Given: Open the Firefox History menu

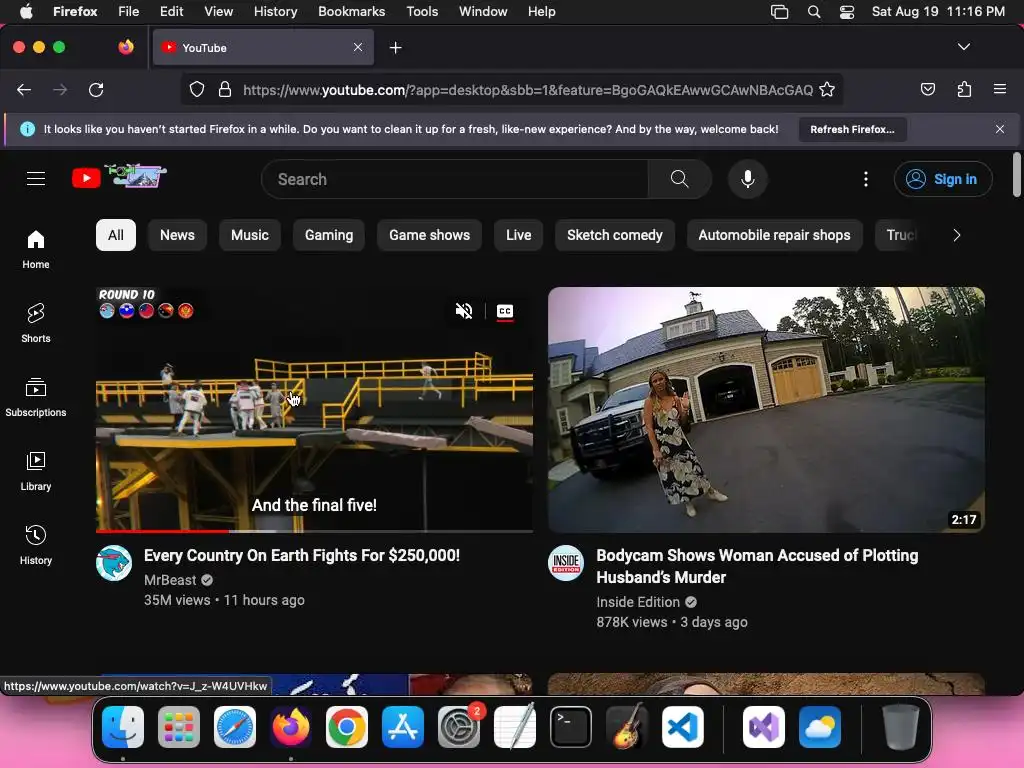Looking at the screenshot, I should [x=276, y=12].
